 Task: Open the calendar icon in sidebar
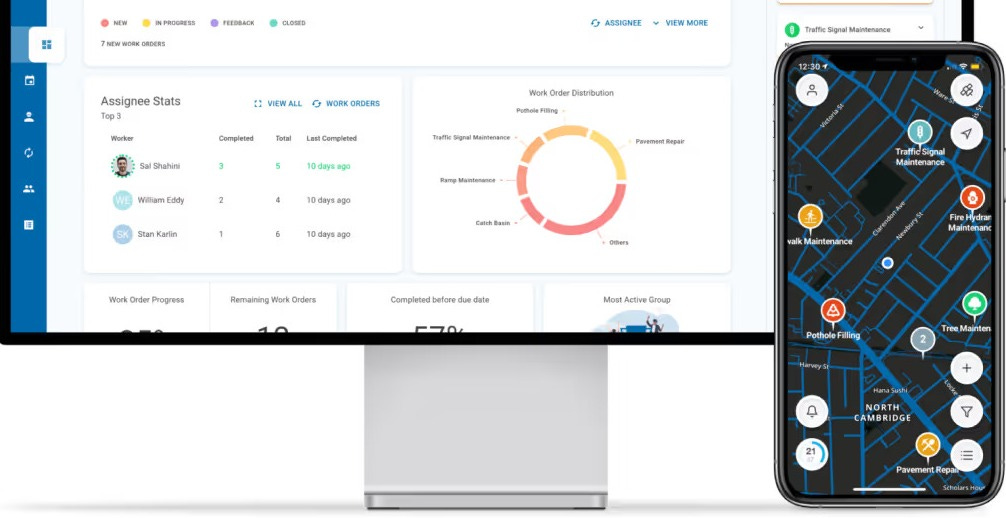[x=29, y=81]
